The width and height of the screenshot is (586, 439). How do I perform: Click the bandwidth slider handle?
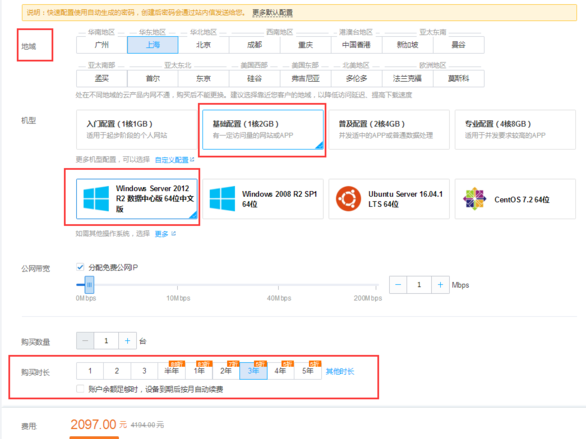[89, 285]
